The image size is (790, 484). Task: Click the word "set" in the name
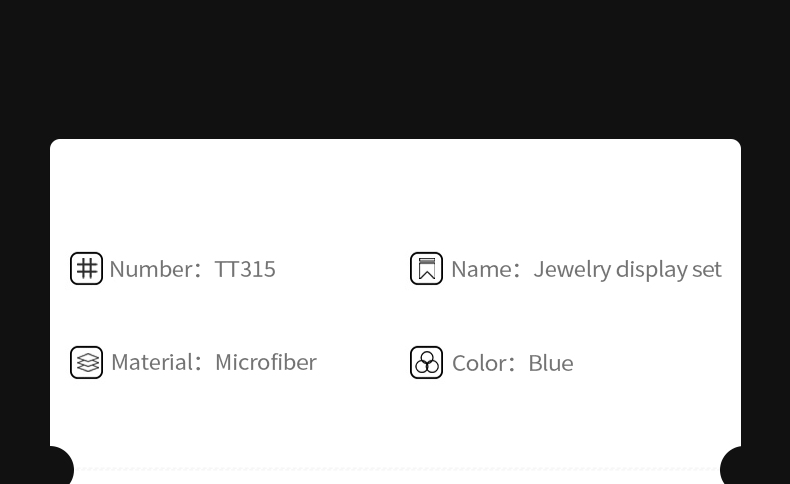[x=706, y=269]
